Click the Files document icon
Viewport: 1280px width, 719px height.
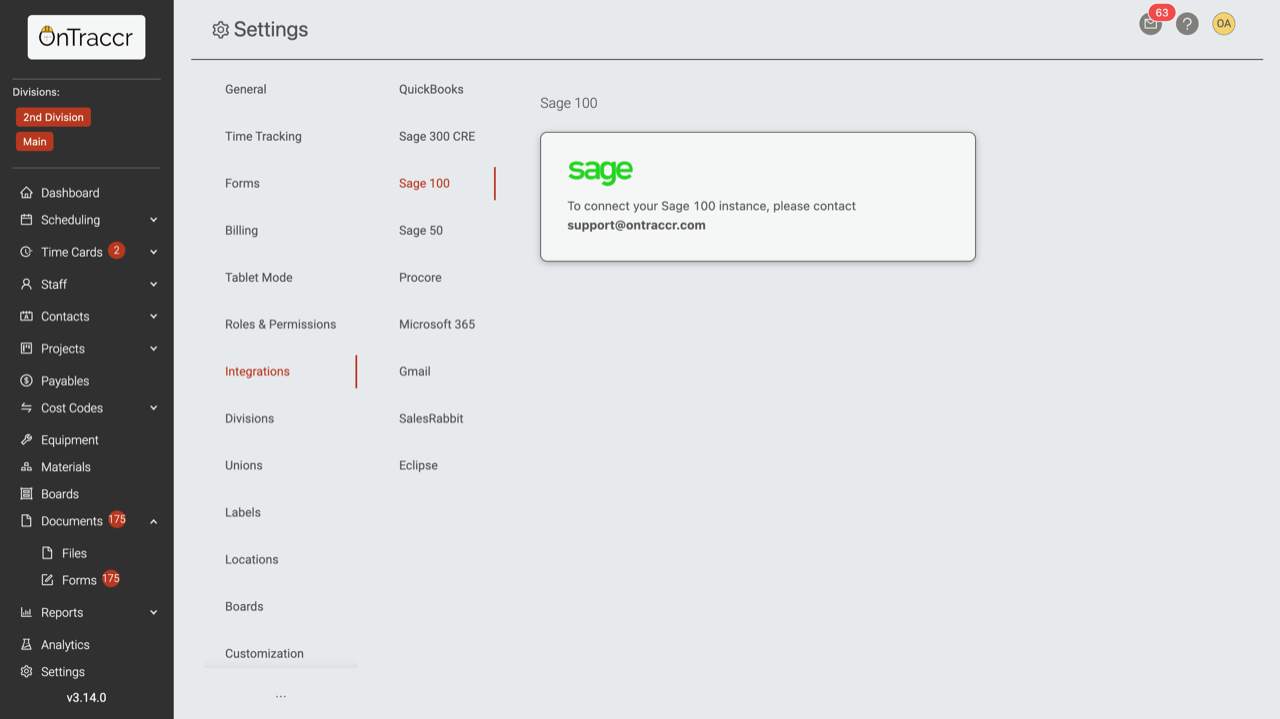pyautogui.click(x=47, y=552)
